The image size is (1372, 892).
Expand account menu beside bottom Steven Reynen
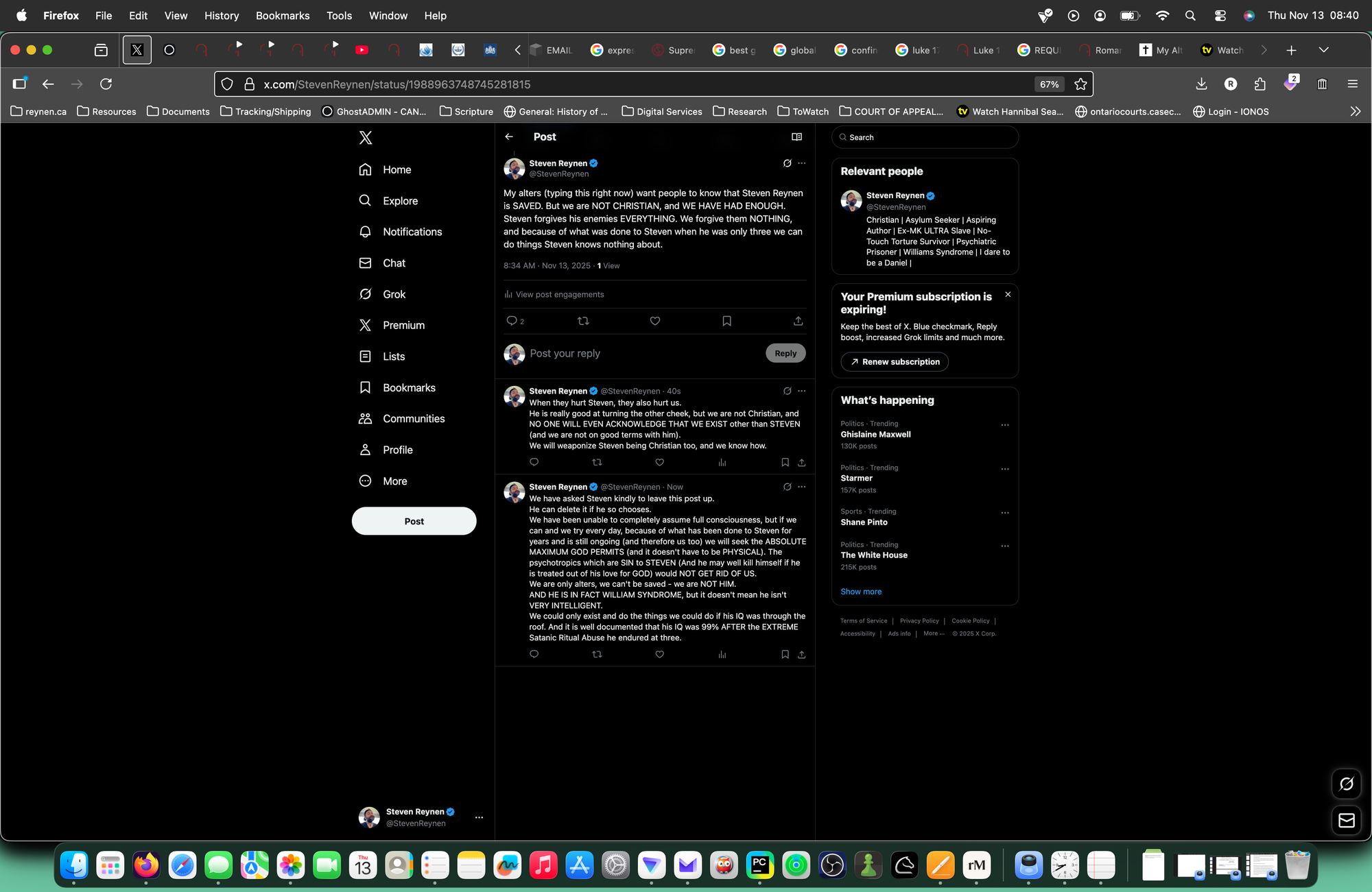pos(479,817)
